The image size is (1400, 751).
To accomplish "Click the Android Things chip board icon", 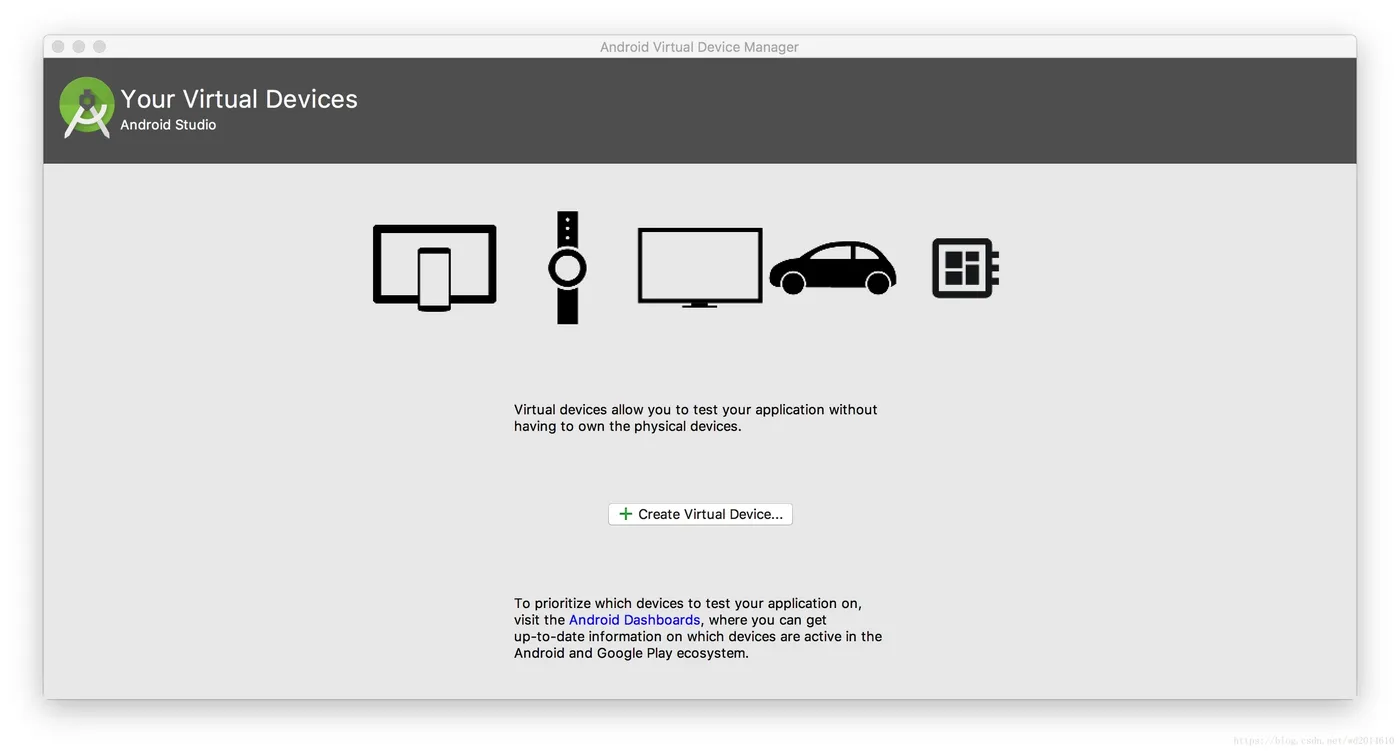I will tap(965, 268).
